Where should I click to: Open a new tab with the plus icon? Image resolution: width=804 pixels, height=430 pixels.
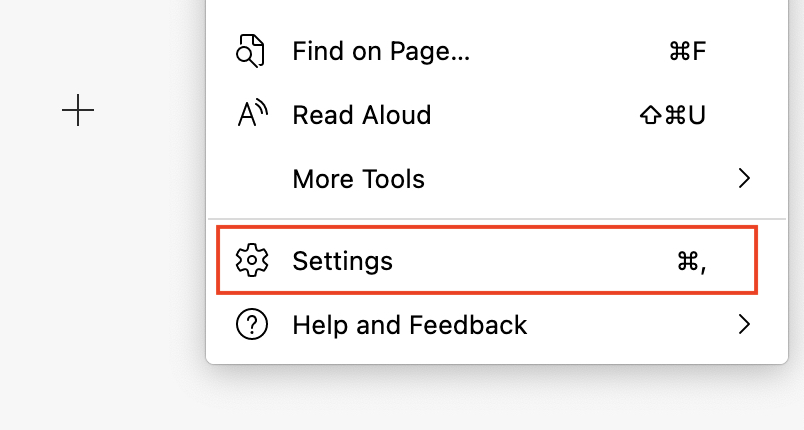tap(78, 110)
